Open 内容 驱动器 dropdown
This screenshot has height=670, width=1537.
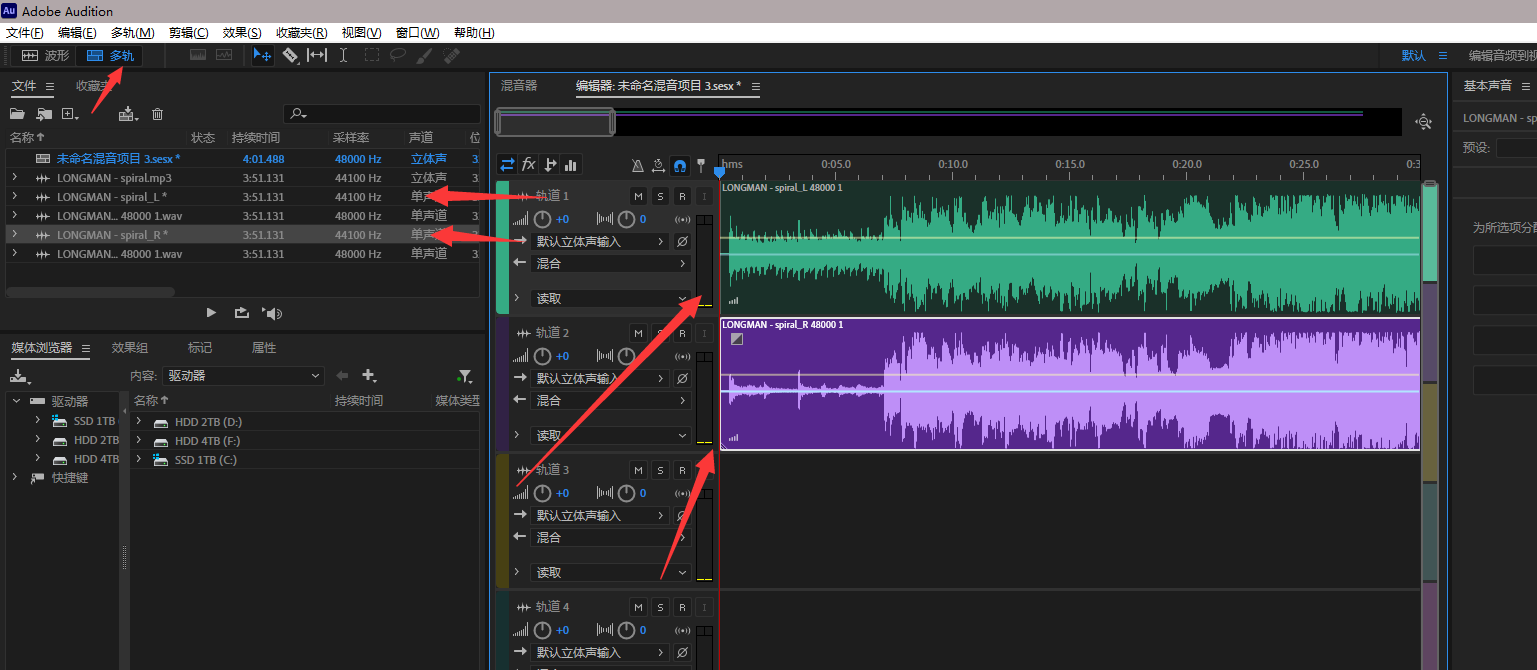pyautogui.click(x=244, y=376)
